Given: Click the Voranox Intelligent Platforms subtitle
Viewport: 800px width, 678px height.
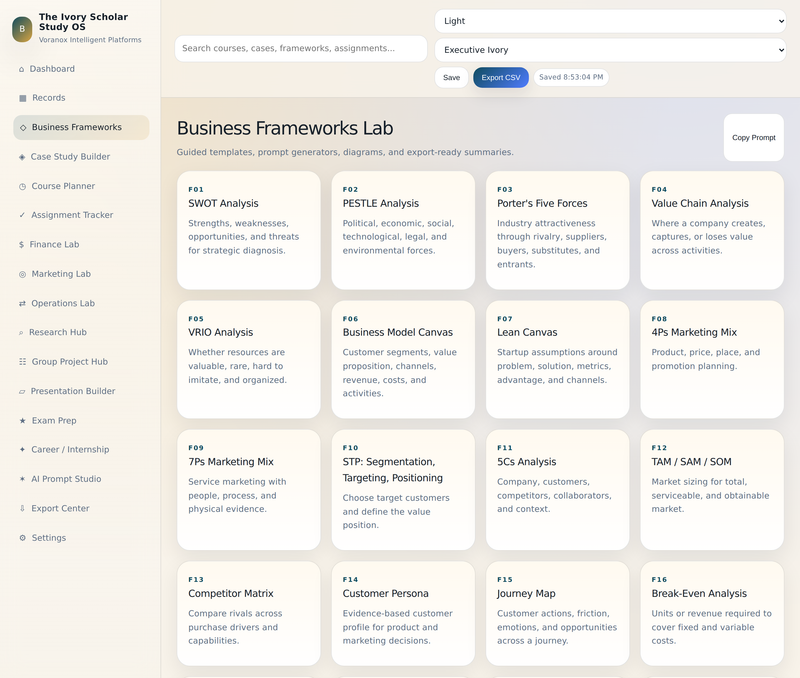Looking at the screenshot, I should point(90,40).
